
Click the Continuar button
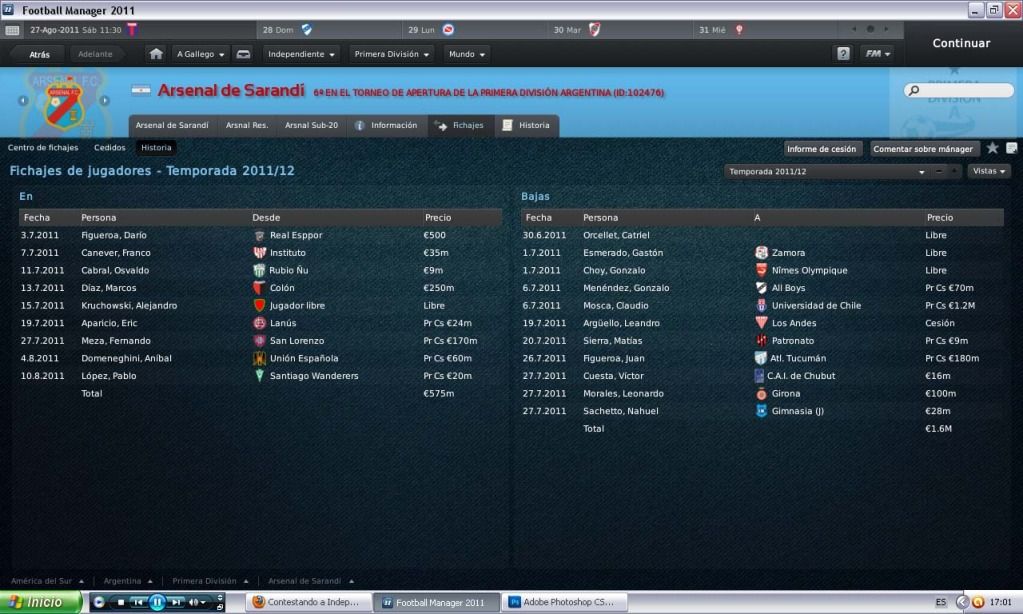961,43
